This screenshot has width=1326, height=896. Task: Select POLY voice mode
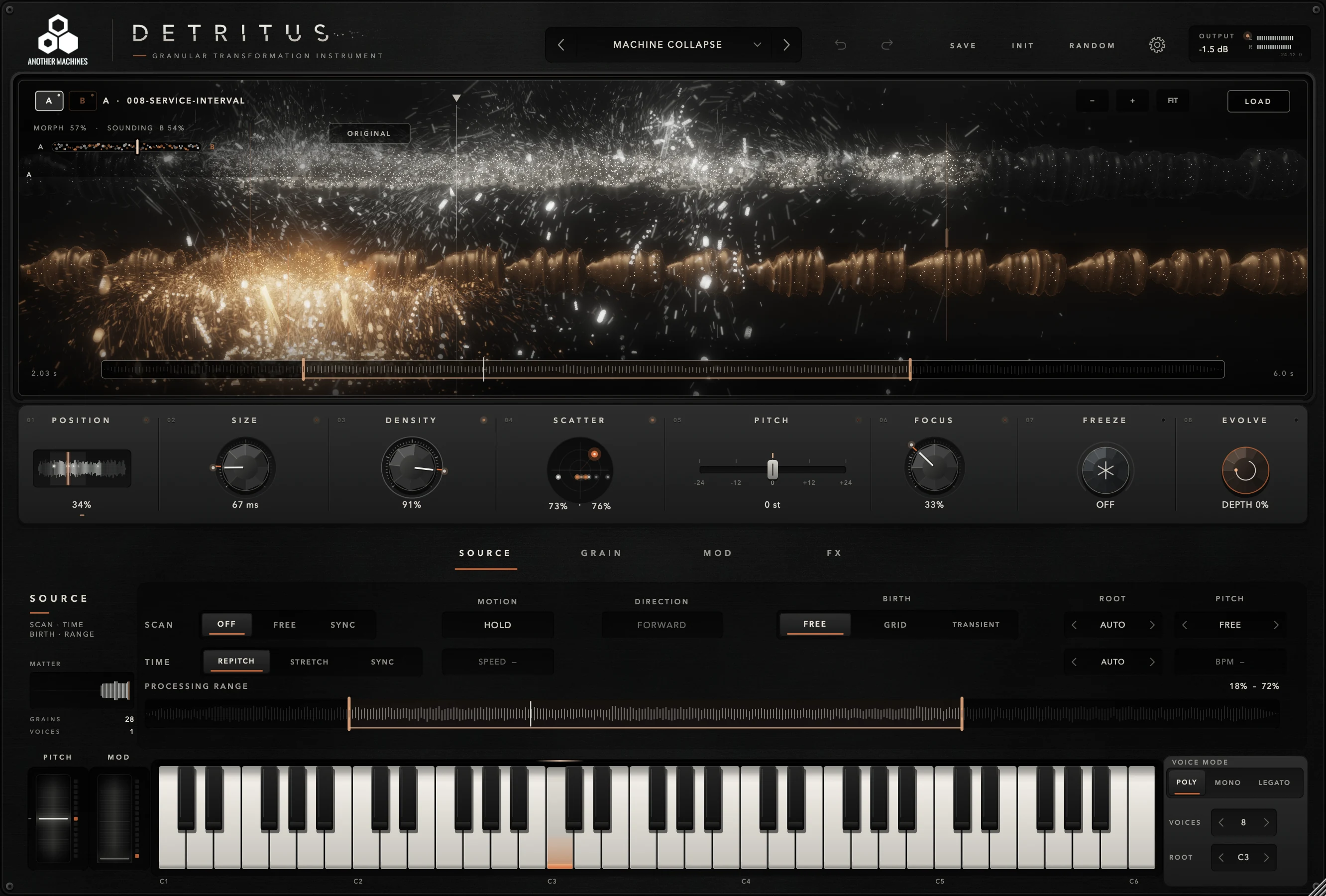[1186, 783]
